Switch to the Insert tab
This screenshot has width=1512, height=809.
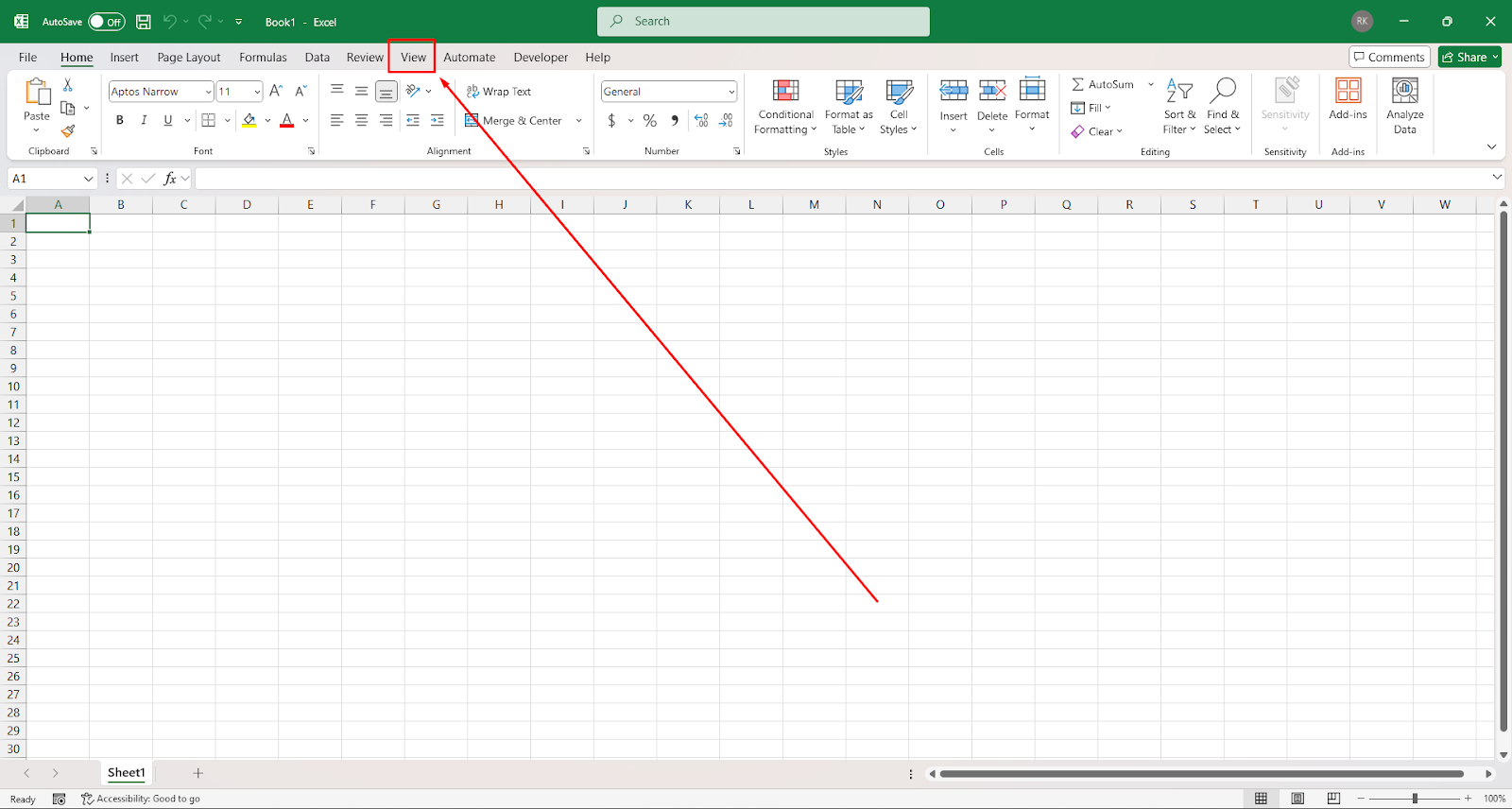tap(124, 57)
